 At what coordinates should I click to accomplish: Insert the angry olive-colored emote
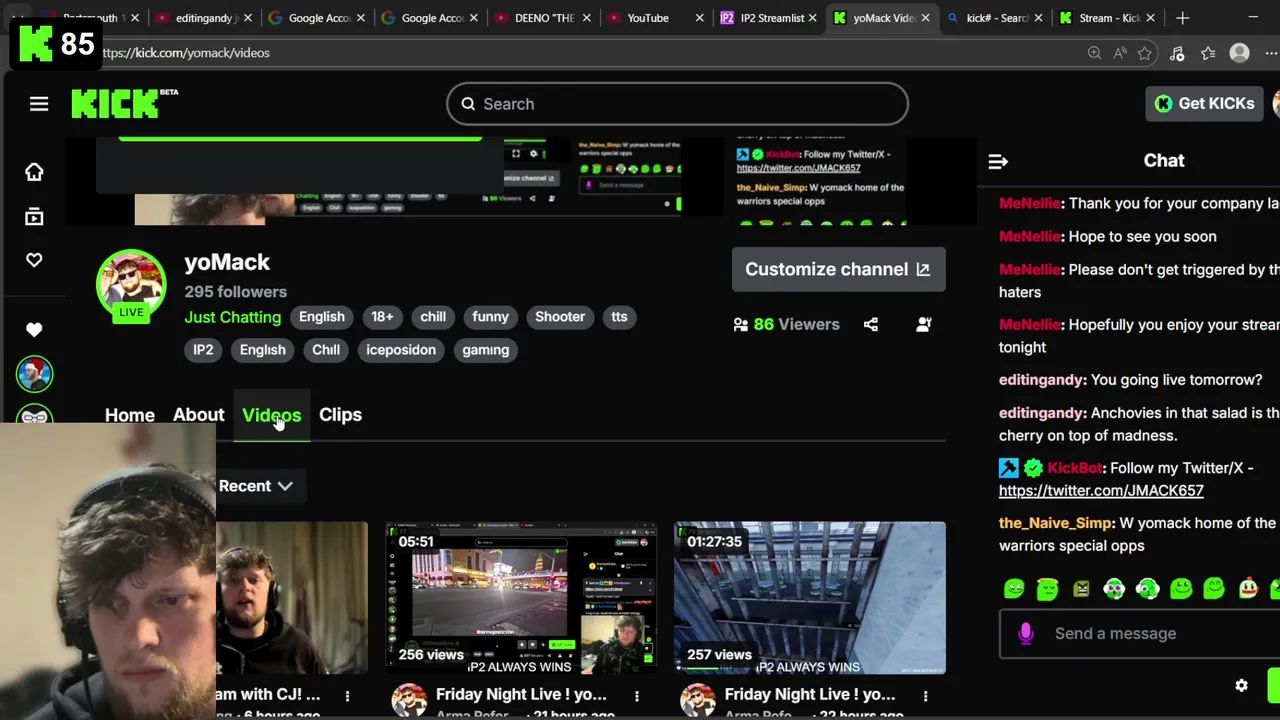1081,589
